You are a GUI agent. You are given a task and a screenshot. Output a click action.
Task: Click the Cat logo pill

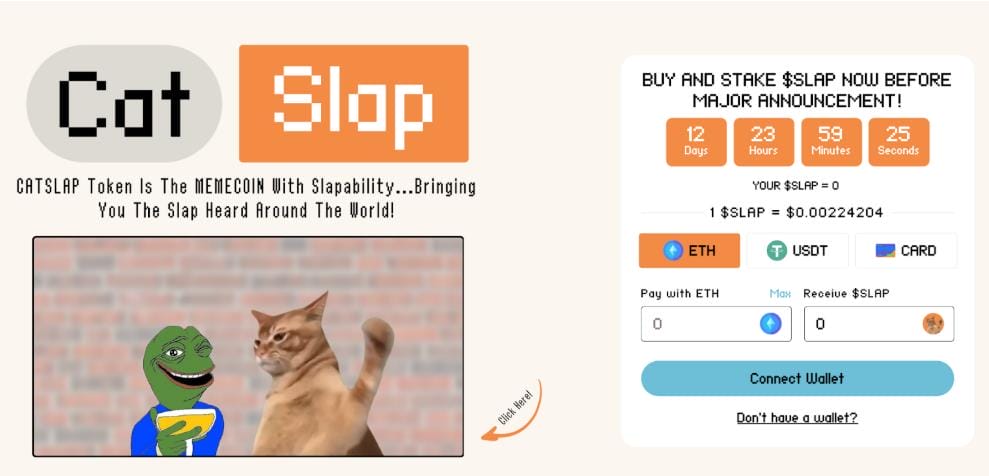[124, 103]
